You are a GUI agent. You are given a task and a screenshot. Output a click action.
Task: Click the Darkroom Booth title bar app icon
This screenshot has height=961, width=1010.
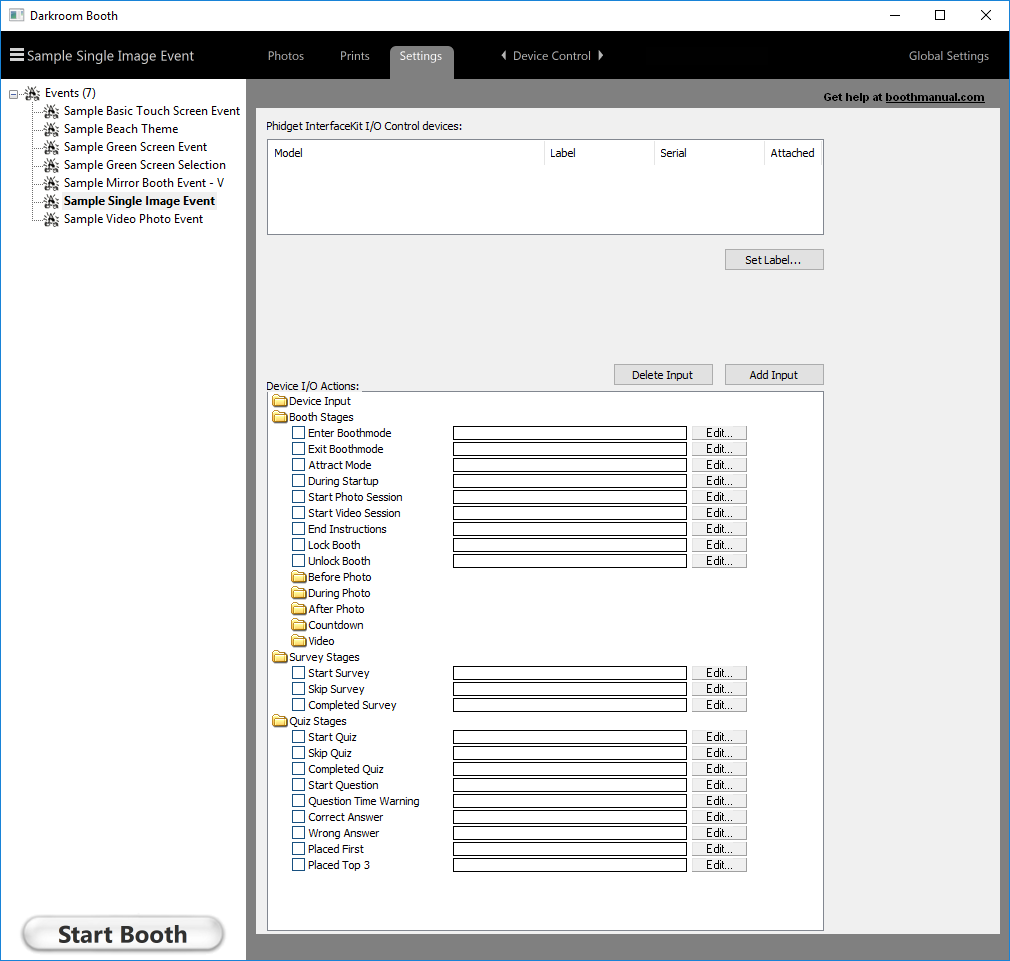(x=16, y=15)
